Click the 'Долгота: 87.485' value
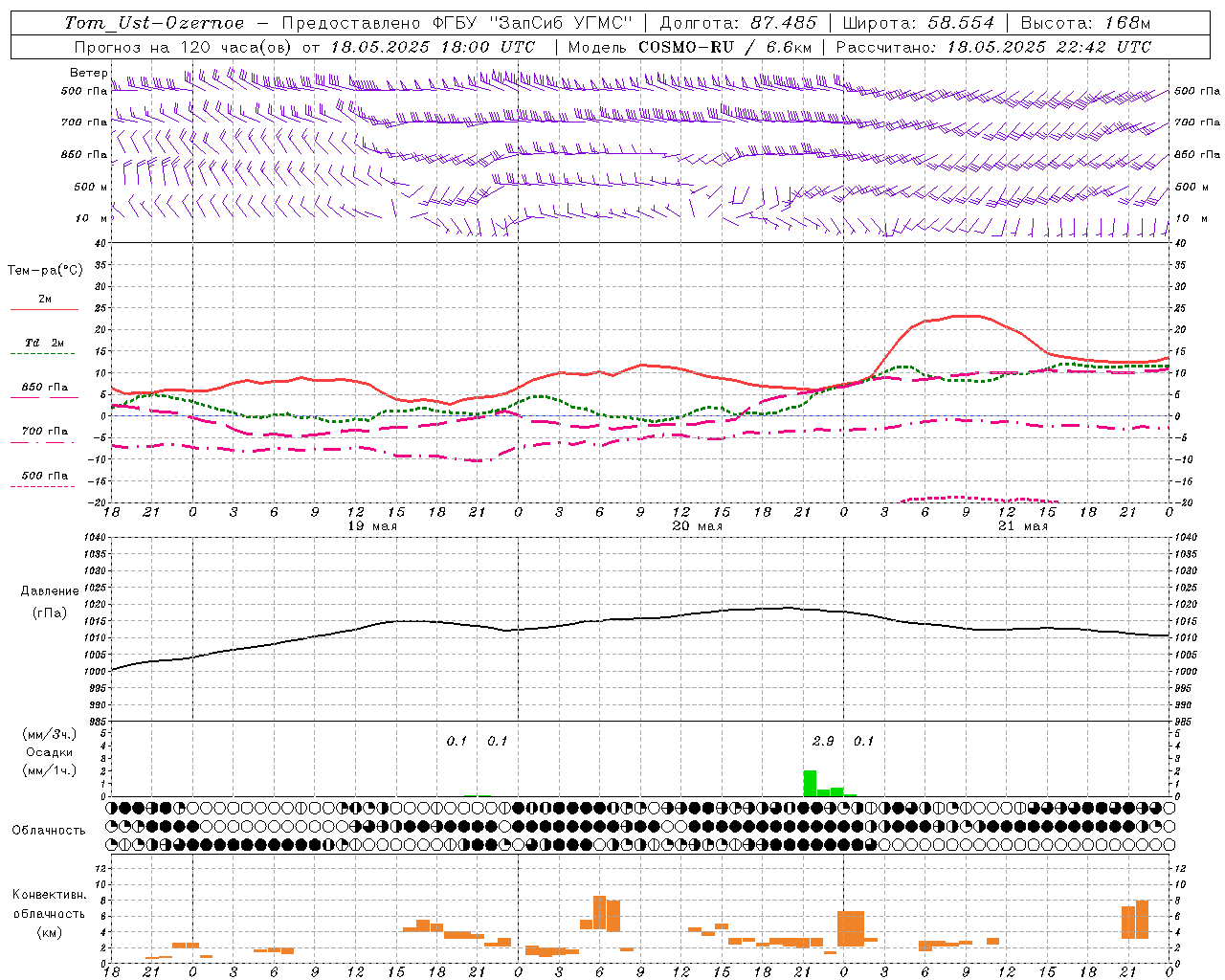The image size is (1225, 980). [739, 23]
